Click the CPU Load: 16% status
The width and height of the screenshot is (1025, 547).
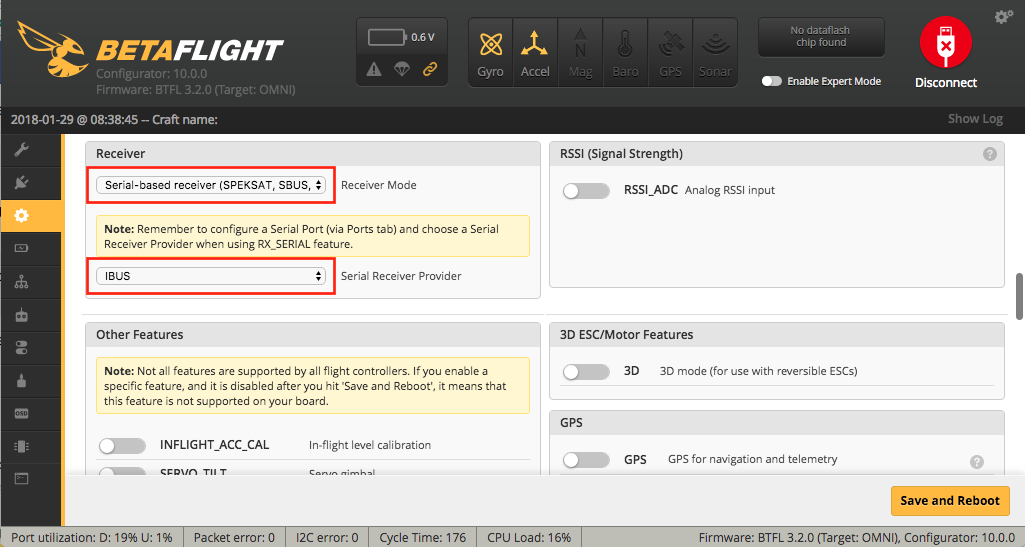point(529,538)
